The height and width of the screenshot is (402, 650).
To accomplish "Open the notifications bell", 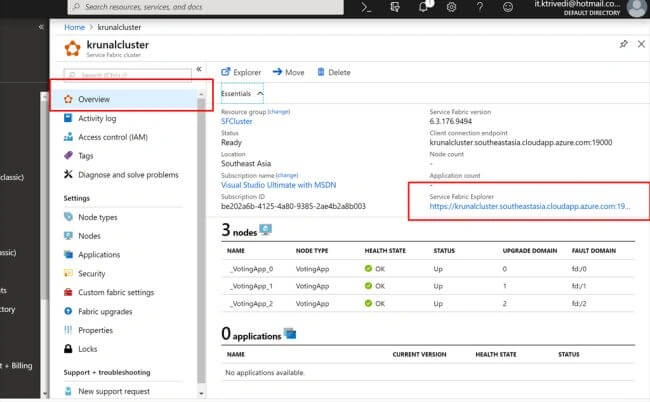I will pos(424,6).
